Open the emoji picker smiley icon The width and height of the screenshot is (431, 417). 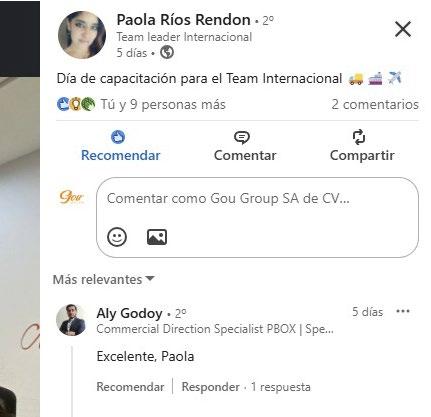point(117,237)
